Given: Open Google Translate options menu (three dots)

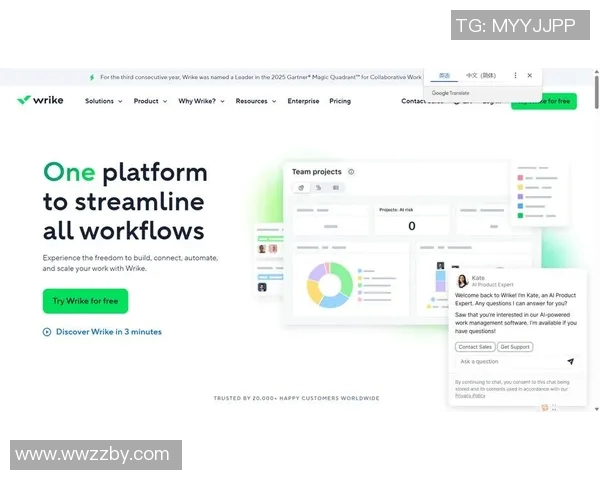Looking at the screenshot, I should 515,75.
